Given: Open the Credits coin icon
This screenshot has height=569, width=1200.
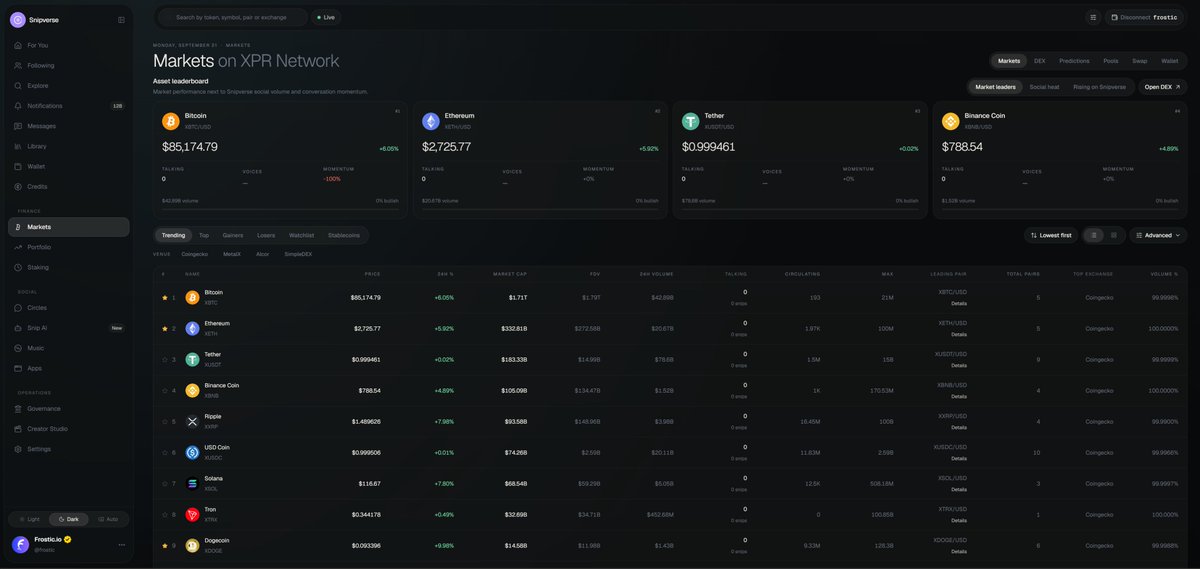Looking at the screenshot, I should click(x=18, y=186).
